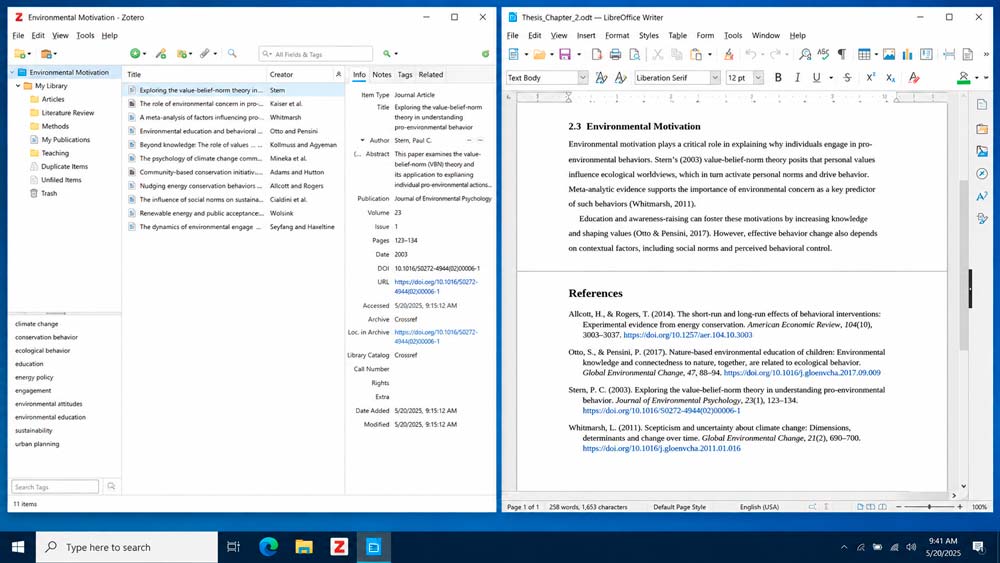Switch to book view in status bar

(883, 507)
